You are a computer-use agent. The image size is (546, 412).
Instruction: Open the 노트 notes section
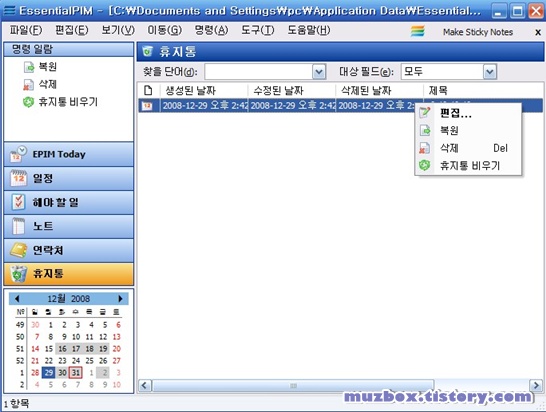tap(69, 226)
